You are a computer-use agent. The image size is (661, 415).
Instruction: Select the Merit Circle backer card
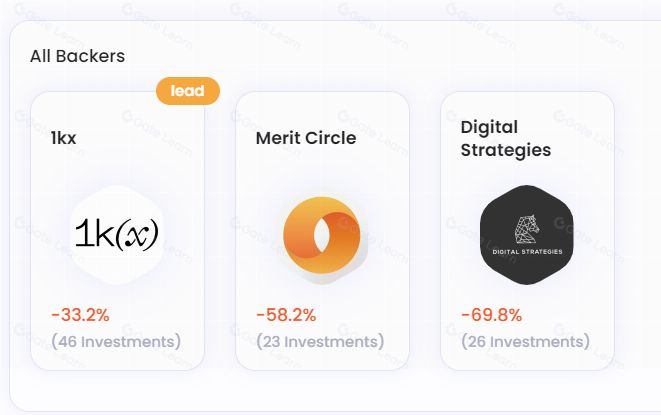pyautogui.click(x=322, y=231)
